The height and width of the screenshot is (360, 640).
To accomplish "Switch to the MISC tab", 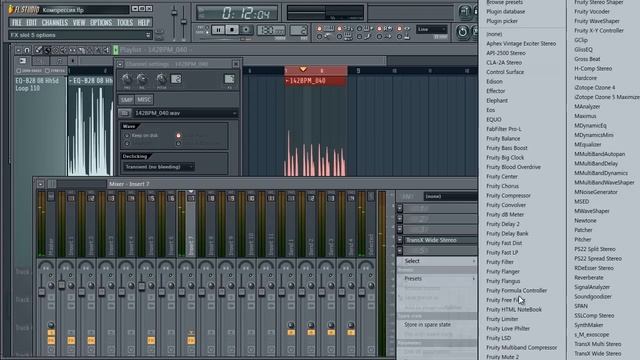I will pyautogui.click(x=144, y=100).
